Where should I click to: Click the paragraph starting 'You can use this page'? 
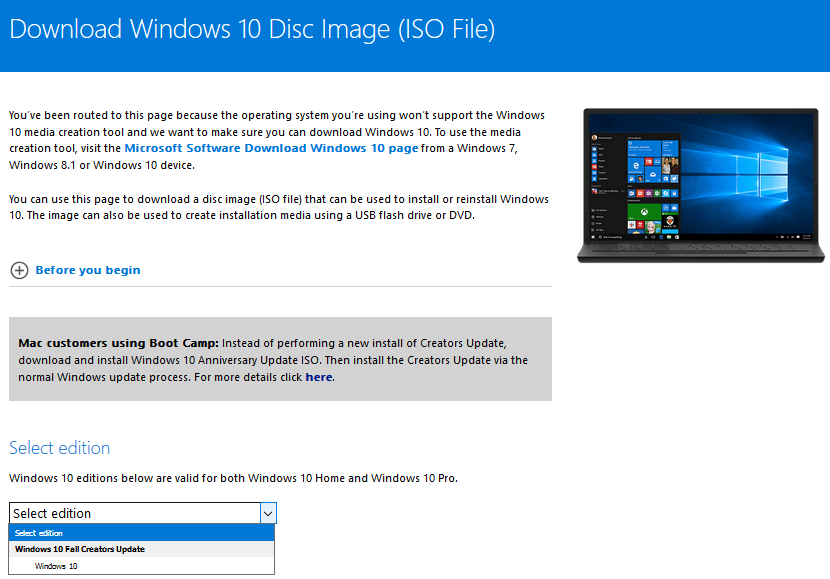[279, 207]
